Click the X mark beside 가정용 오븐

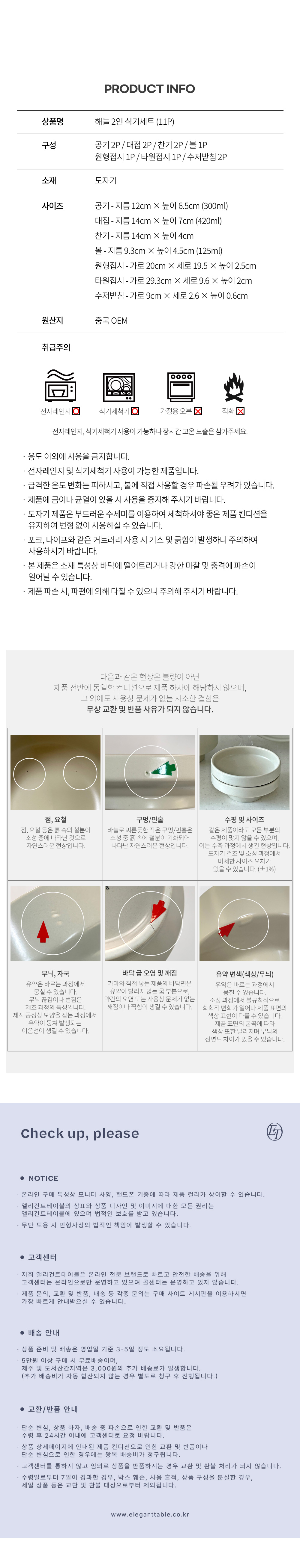tap(198, 411)
